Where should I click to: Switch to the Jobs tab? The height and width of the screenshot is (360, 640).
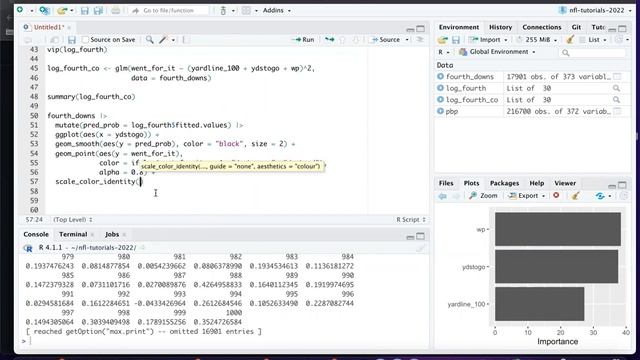[112, 234]
